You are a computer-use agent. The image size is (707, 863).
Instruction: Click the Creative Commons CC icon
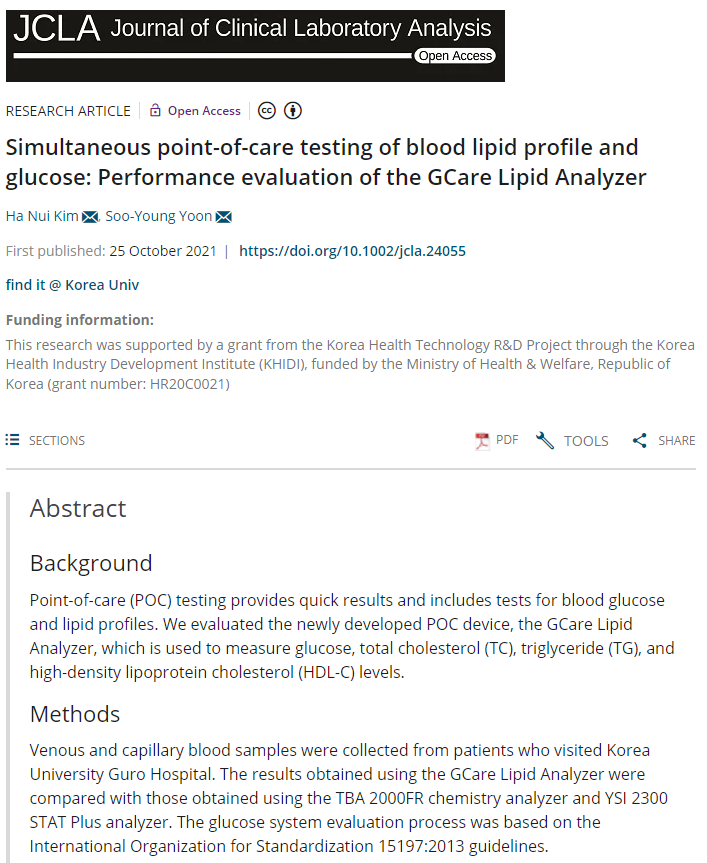(x=267, y=111)
